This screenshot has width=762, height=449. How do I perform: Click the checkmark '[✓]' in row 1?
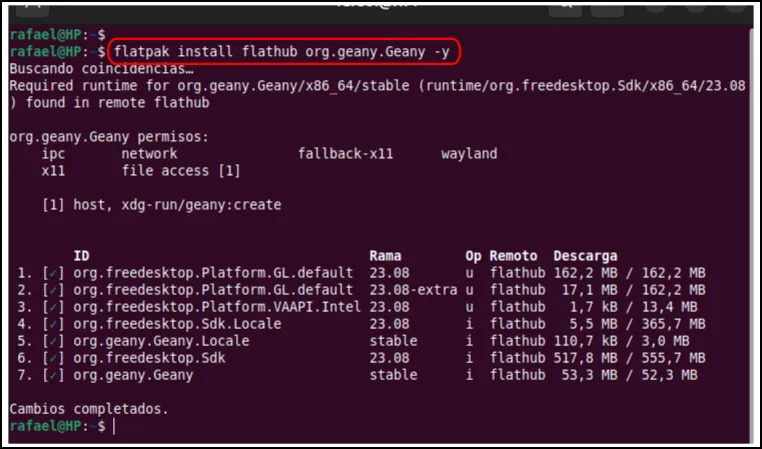point(53,273)
